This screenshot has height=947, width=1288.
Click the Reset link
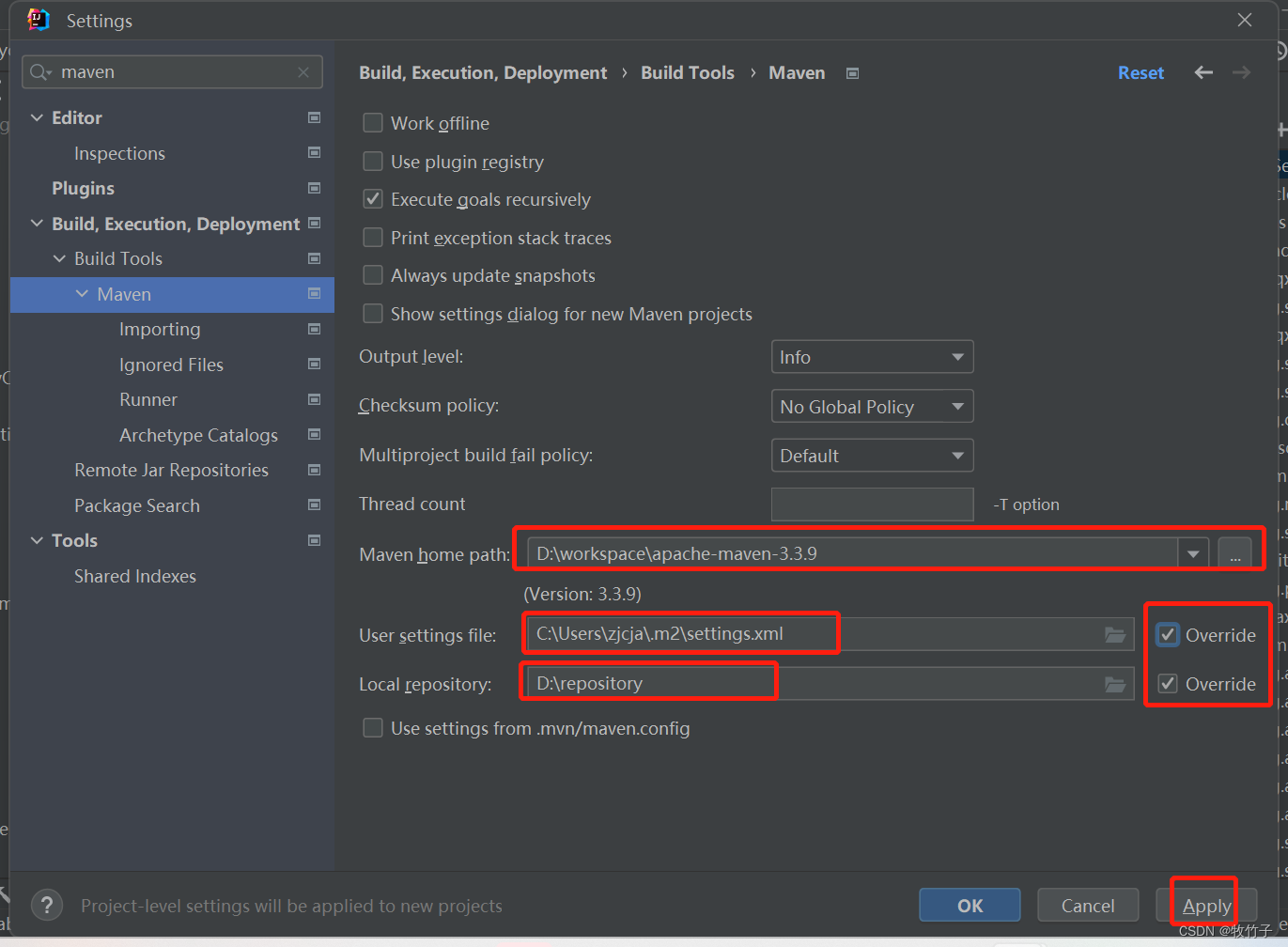pos(1141,72)
